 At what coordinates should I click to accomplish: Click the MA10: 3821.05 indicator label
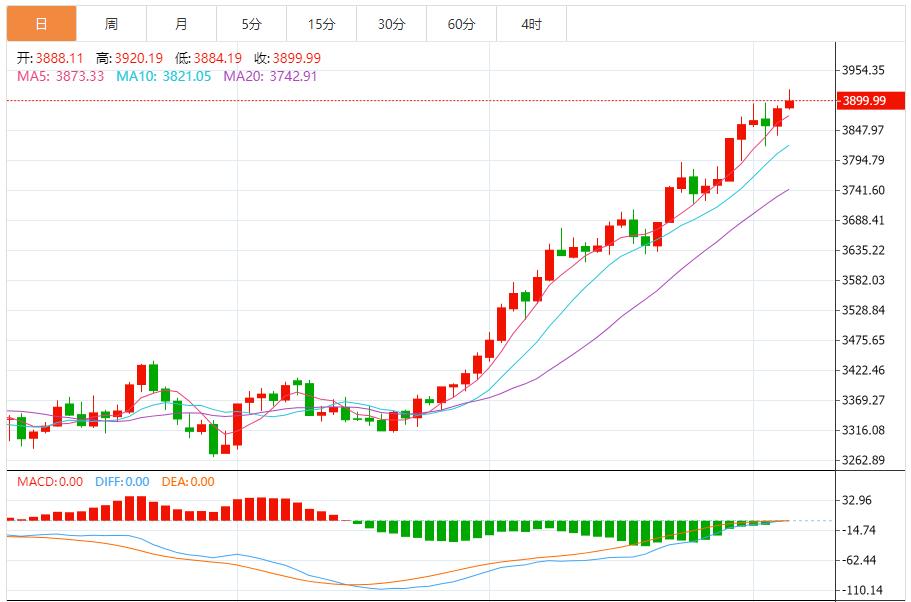coord(164,76)
